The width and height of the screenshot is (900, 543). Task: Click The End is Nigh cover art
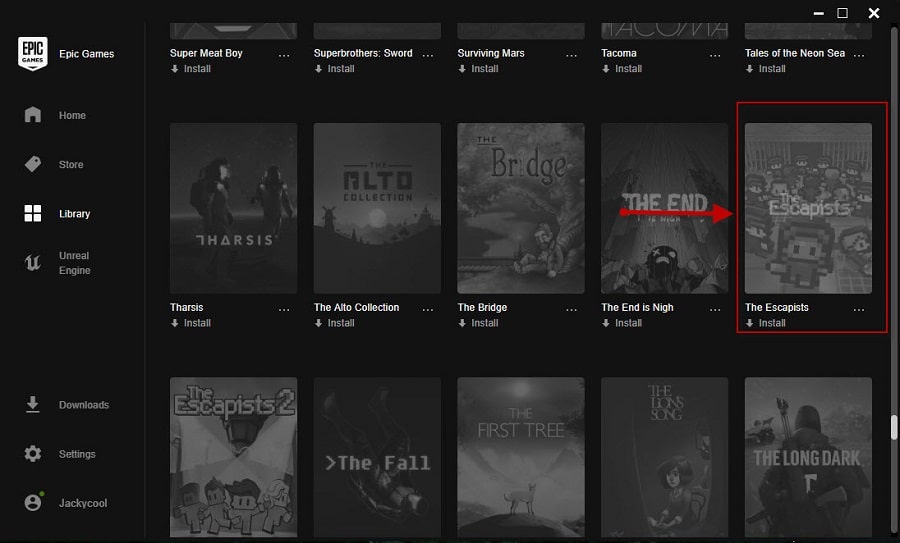pos(665,208)
